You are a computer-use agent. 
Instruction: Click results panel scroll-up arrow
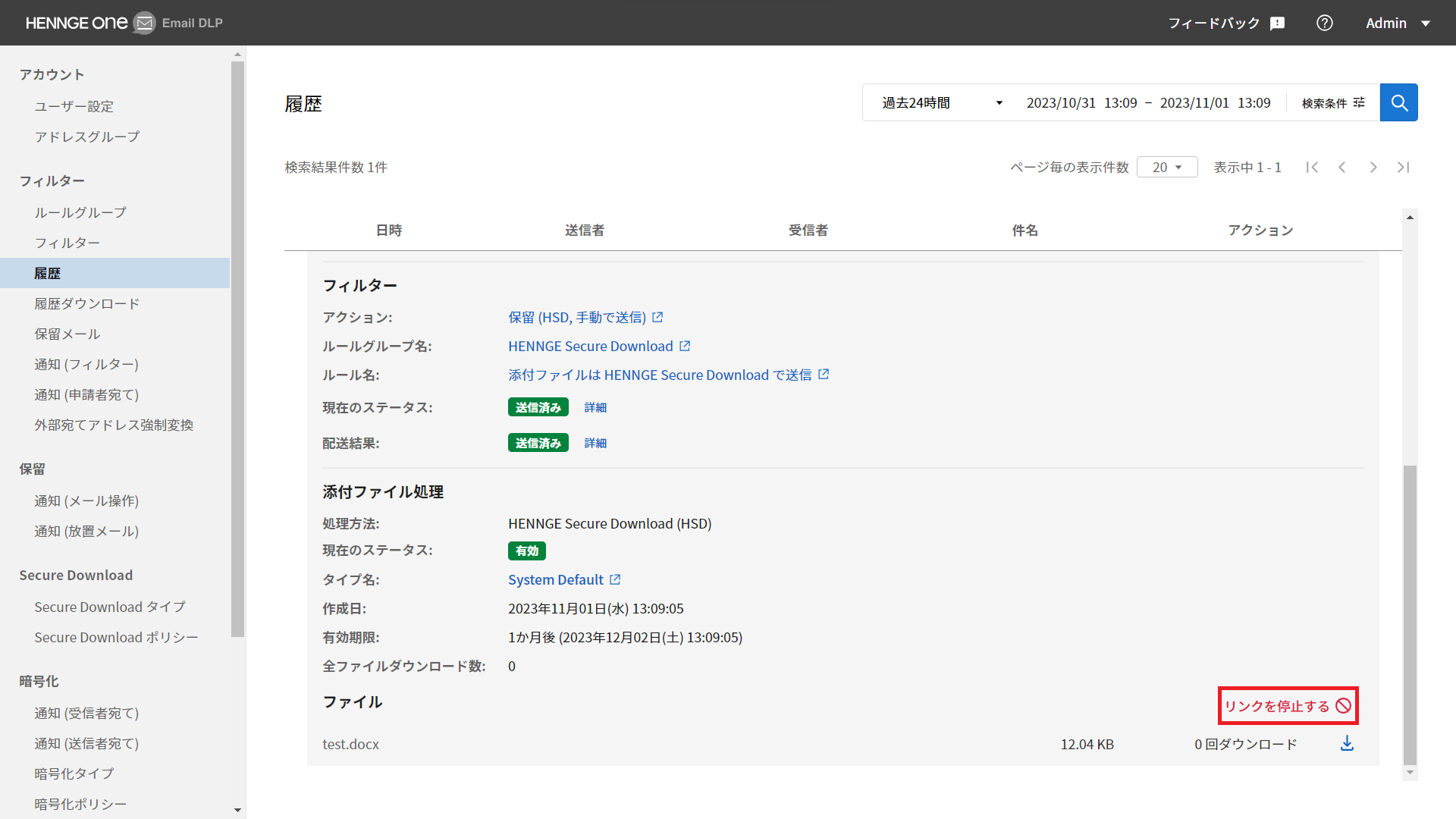pyautogui.click(x=1410, y=217)
